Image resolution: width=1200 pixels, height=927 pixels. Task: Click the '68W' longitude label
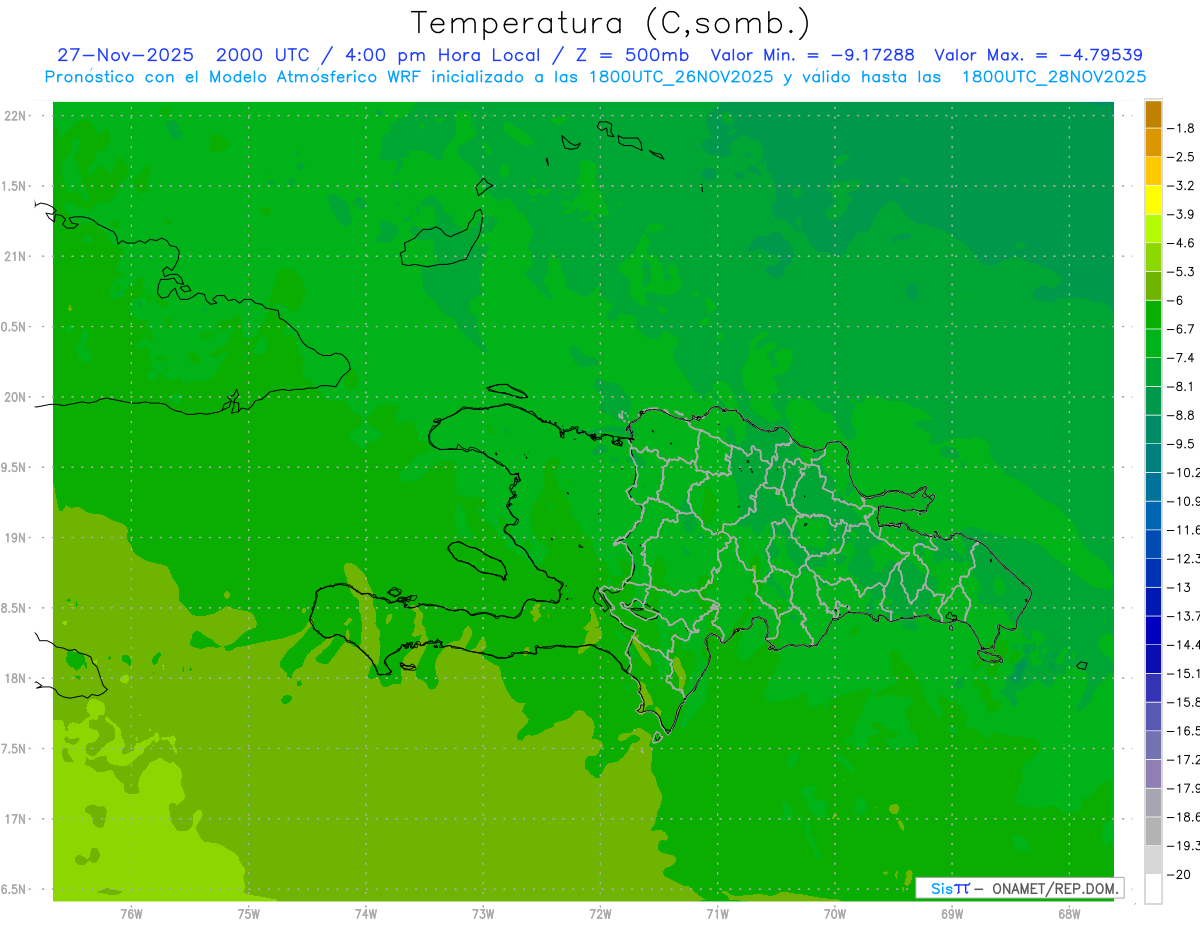pyautogui.click(x=1069, y=914)
